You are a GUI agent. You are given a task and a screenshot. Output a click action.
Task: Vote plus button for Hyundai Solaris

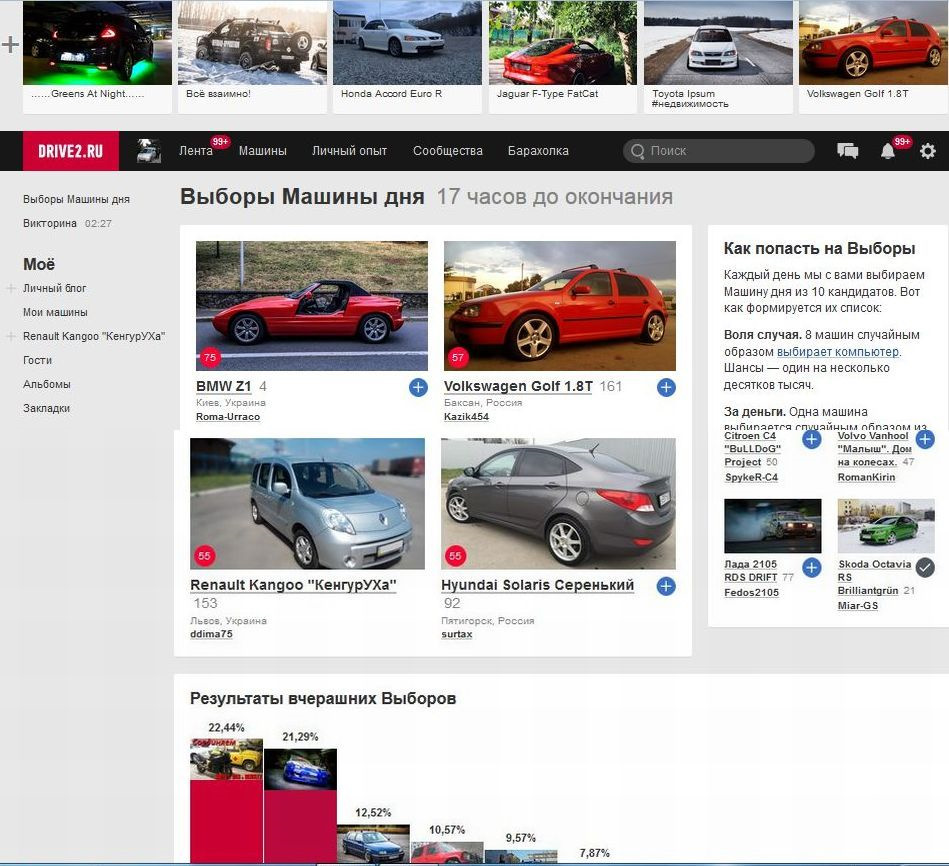click(x=666, y=586)
